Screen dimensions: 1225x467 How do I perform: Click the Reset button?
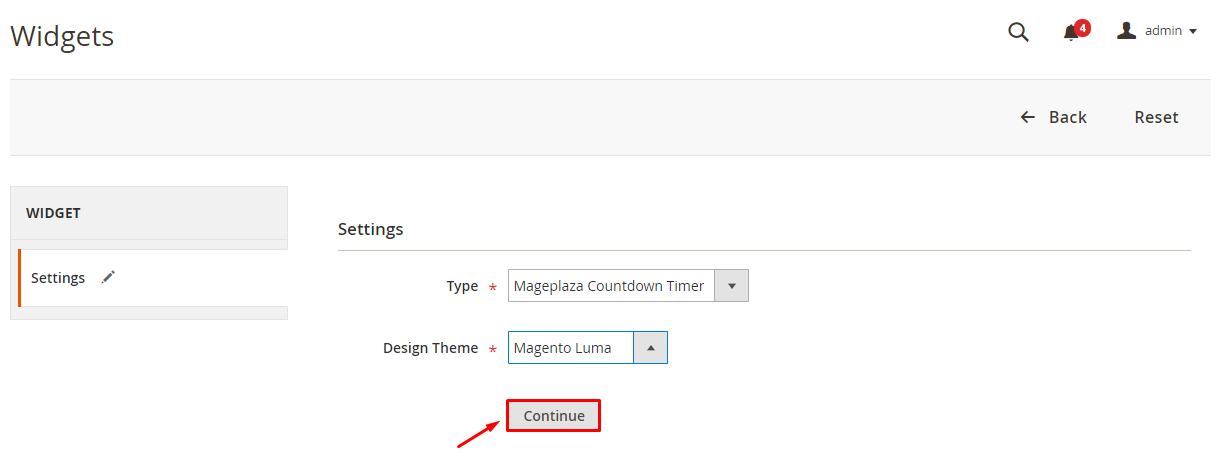(x=1156, y=117)
